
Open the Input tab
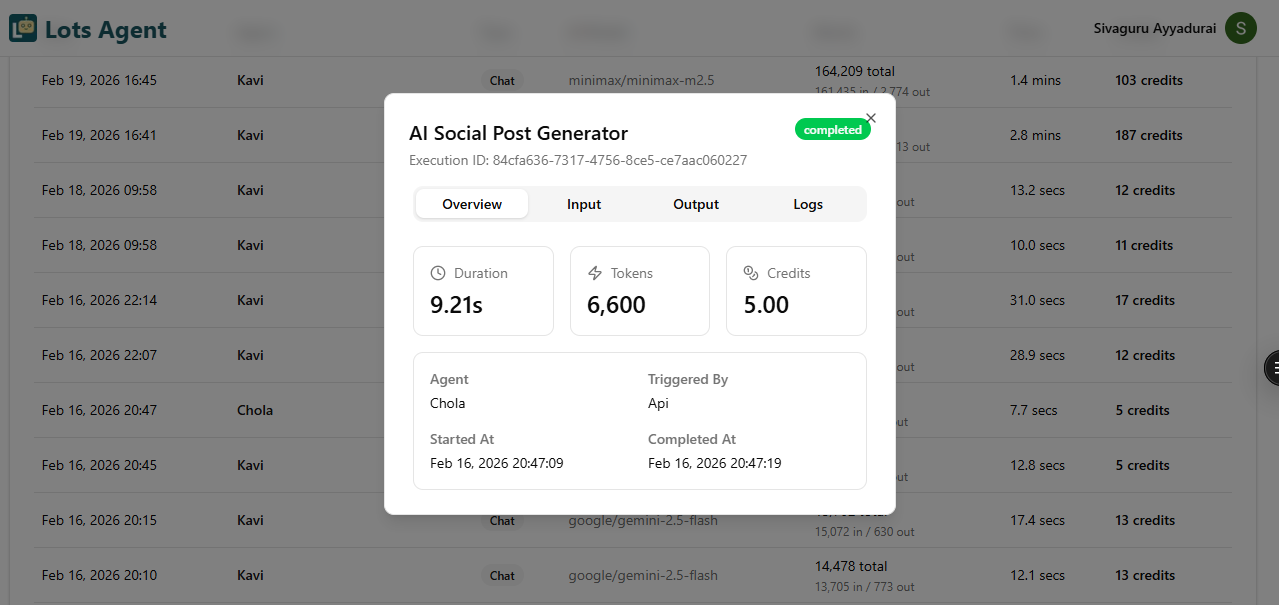pyautogui.click(x=584, y=204)
